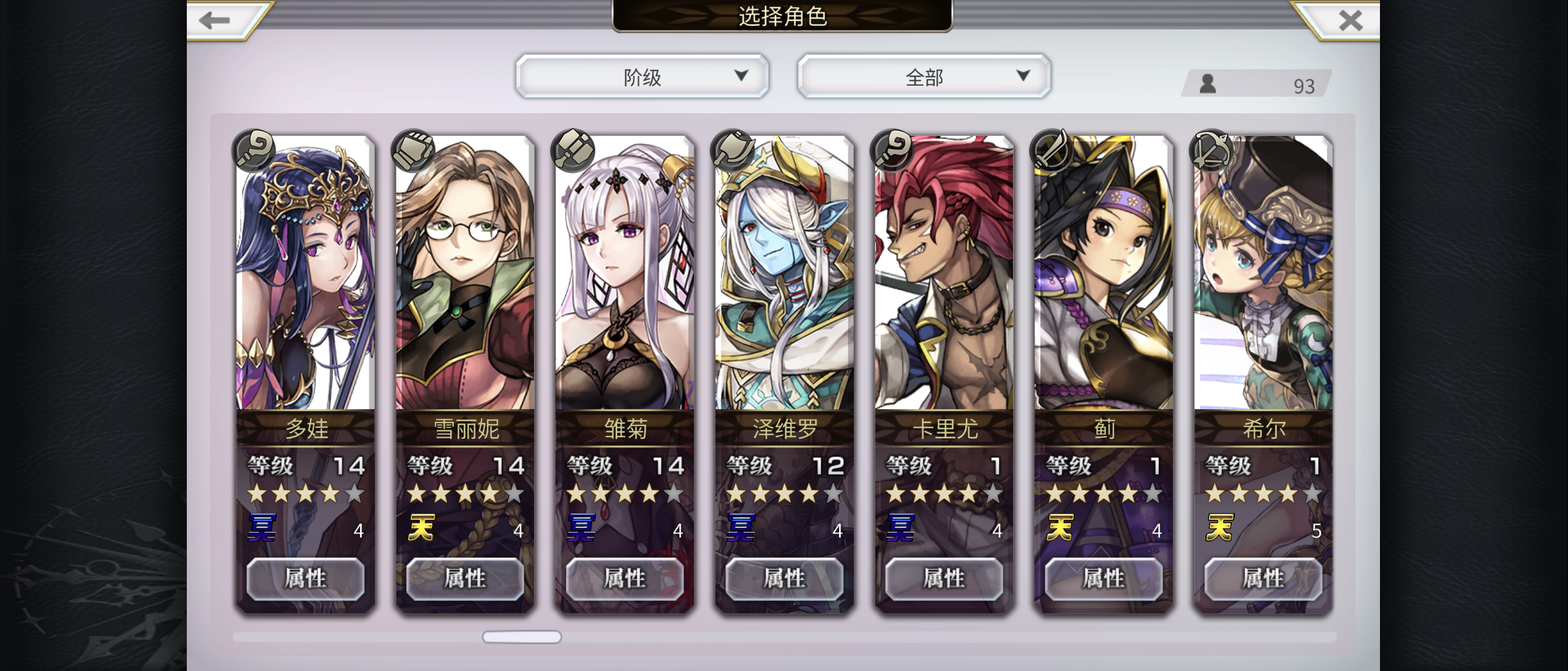Click the back arrow icon
The width and height of the screenshot is (1568, 671).
(x=214, y=20)
